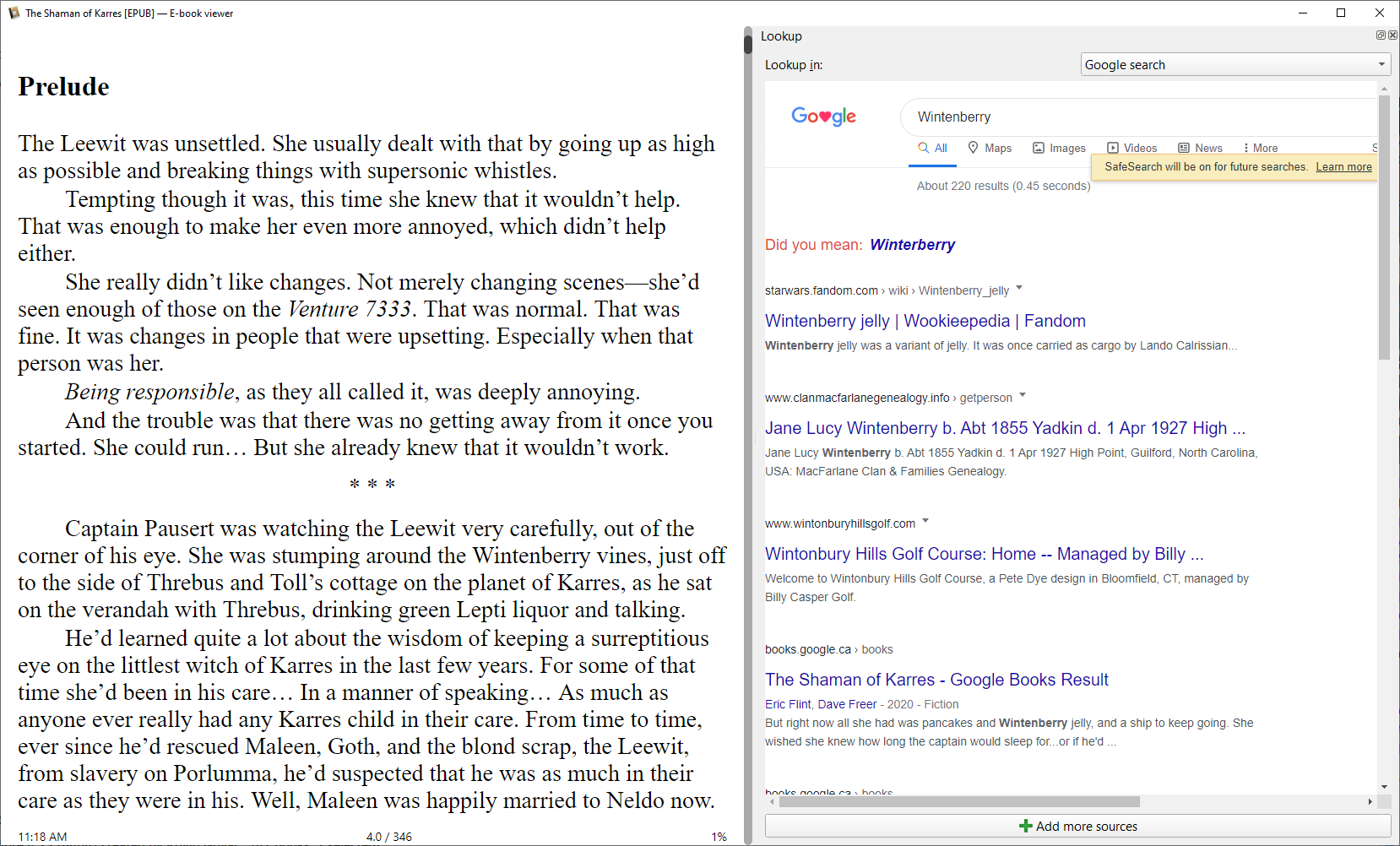Click the 1% reading progress indicator
The width and height of the screenshot is (1400, 846).
tap(719, 837)
